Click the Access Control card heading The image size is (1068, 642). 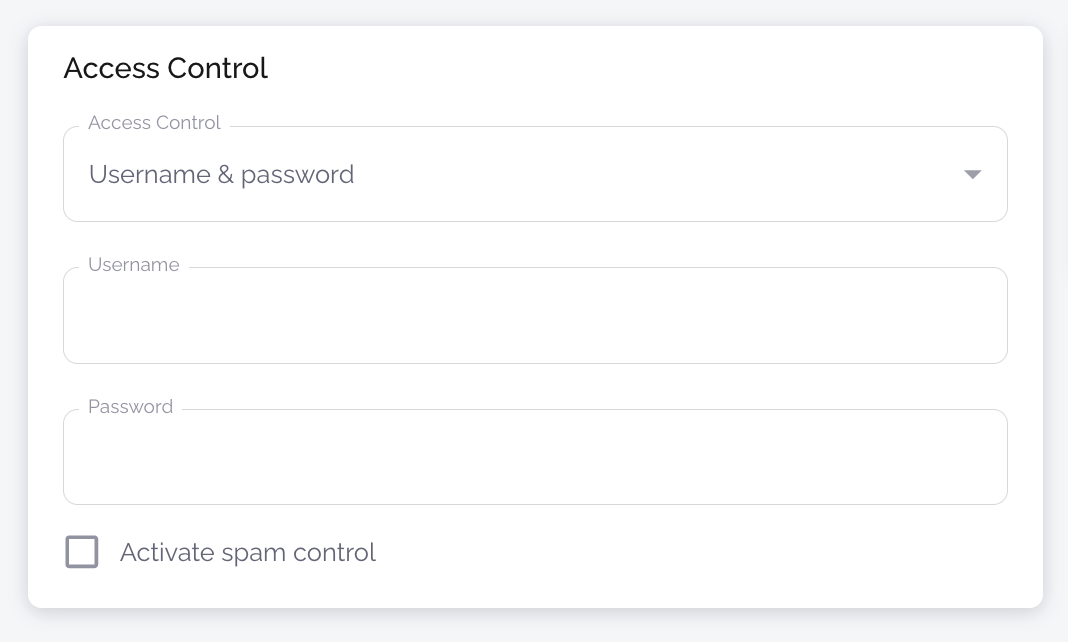point(166,69)
